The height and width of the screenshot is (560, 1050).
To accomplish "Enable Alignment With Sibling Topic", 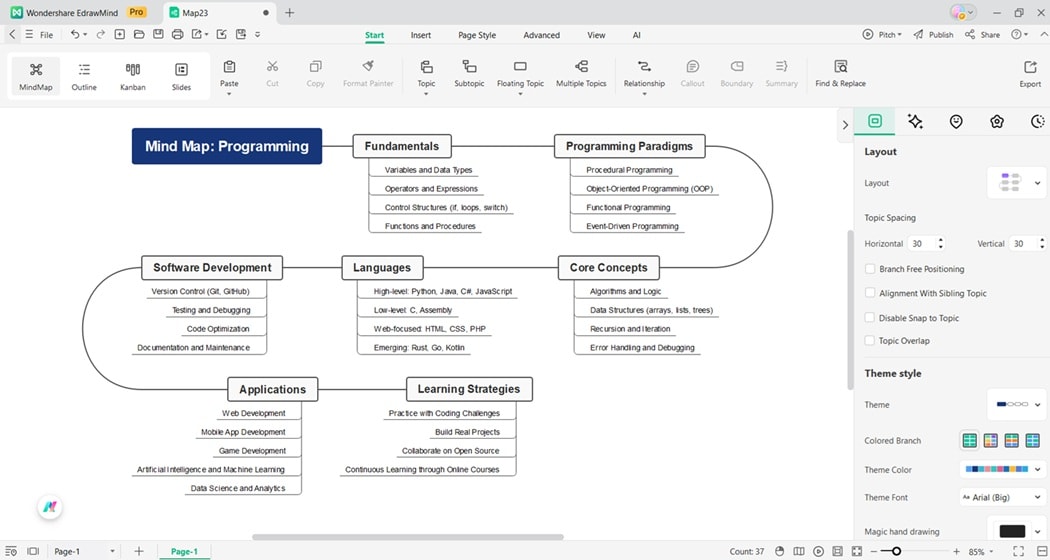I will click(x=870, y=293).
